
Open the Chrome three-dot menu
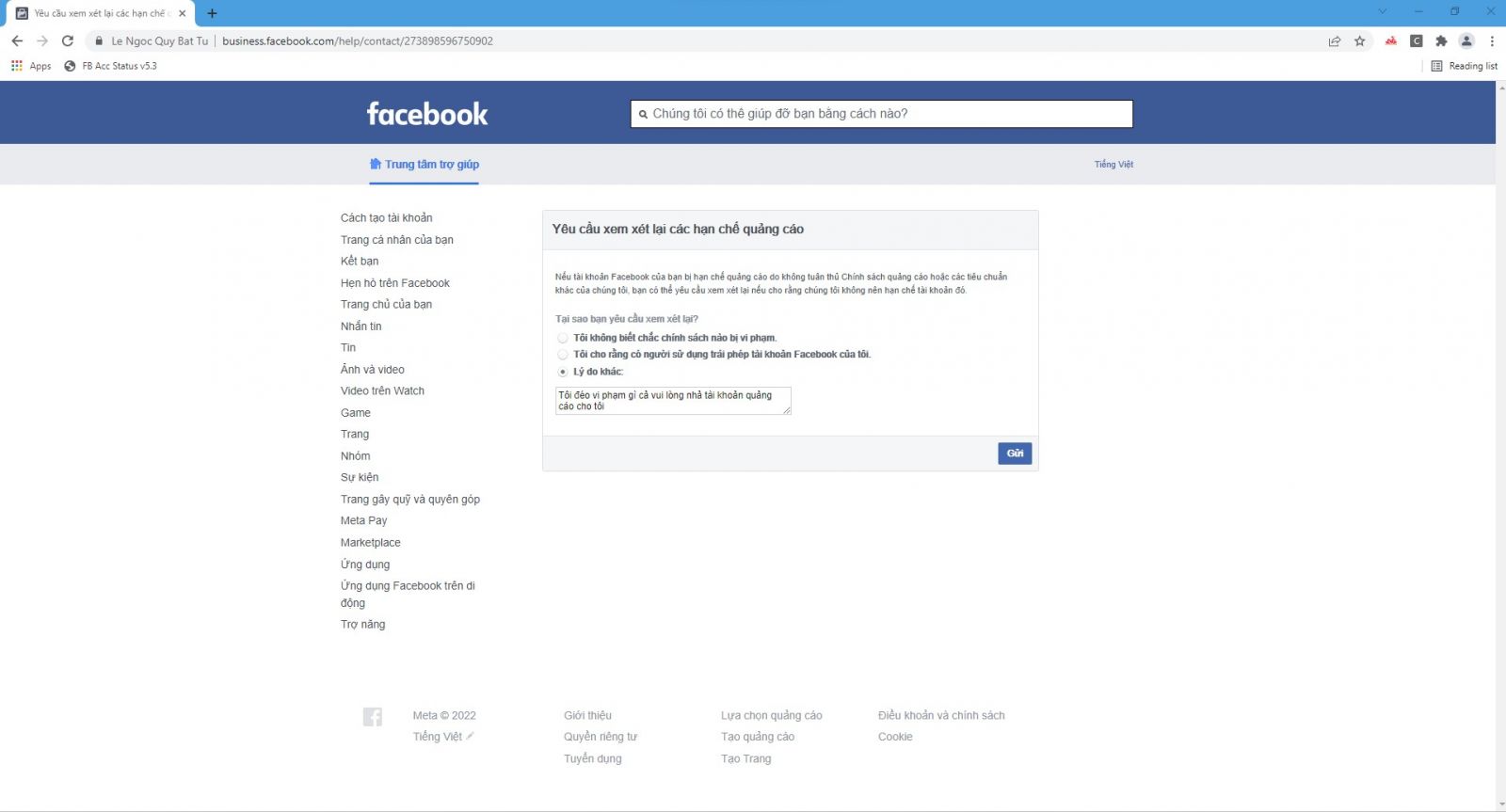coord(1492,40)
